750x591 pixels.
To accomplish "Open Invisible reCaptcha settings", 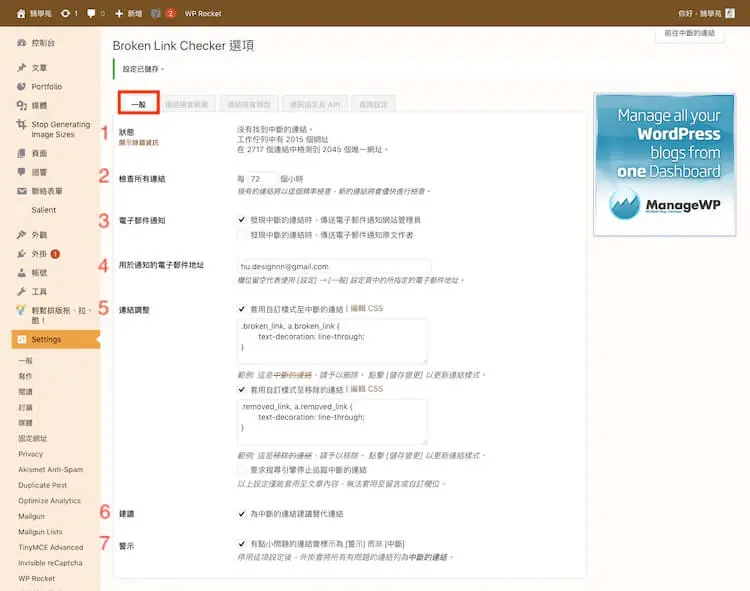I will coord(50,563).
